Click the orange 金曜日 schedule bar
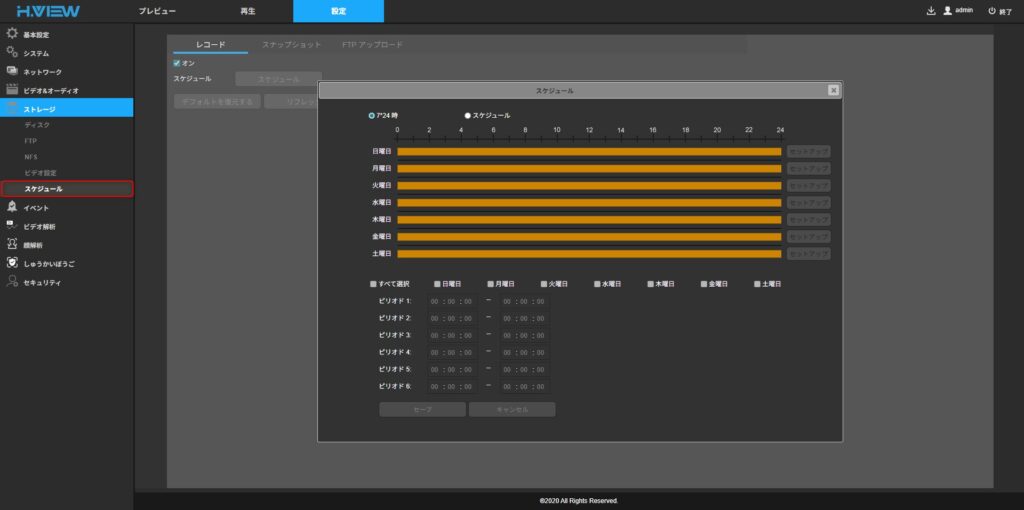The width and height of the screenshot is (1024, 510). click(588, 237)
